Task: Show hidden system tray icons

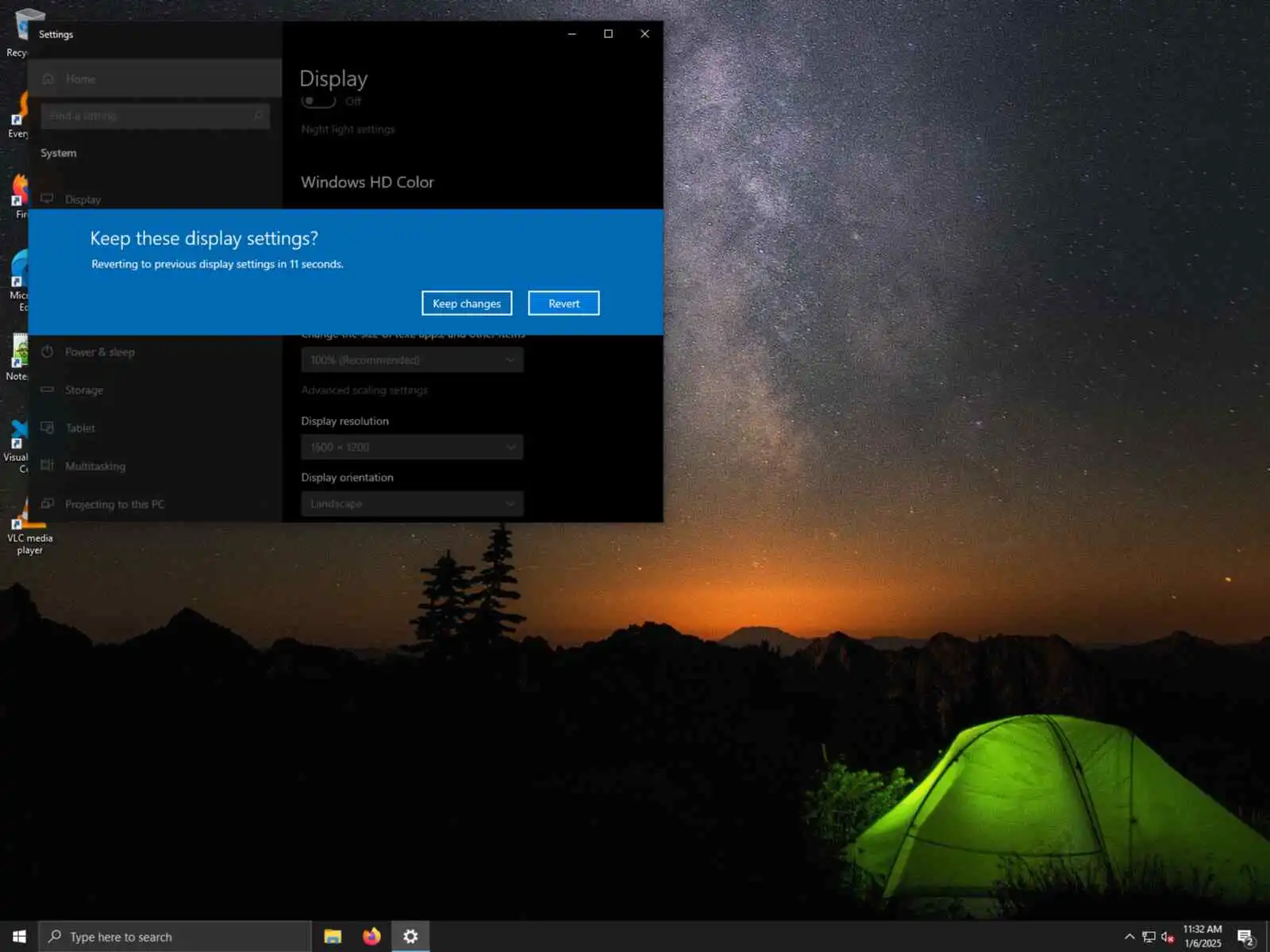Action: [1130, 937]
